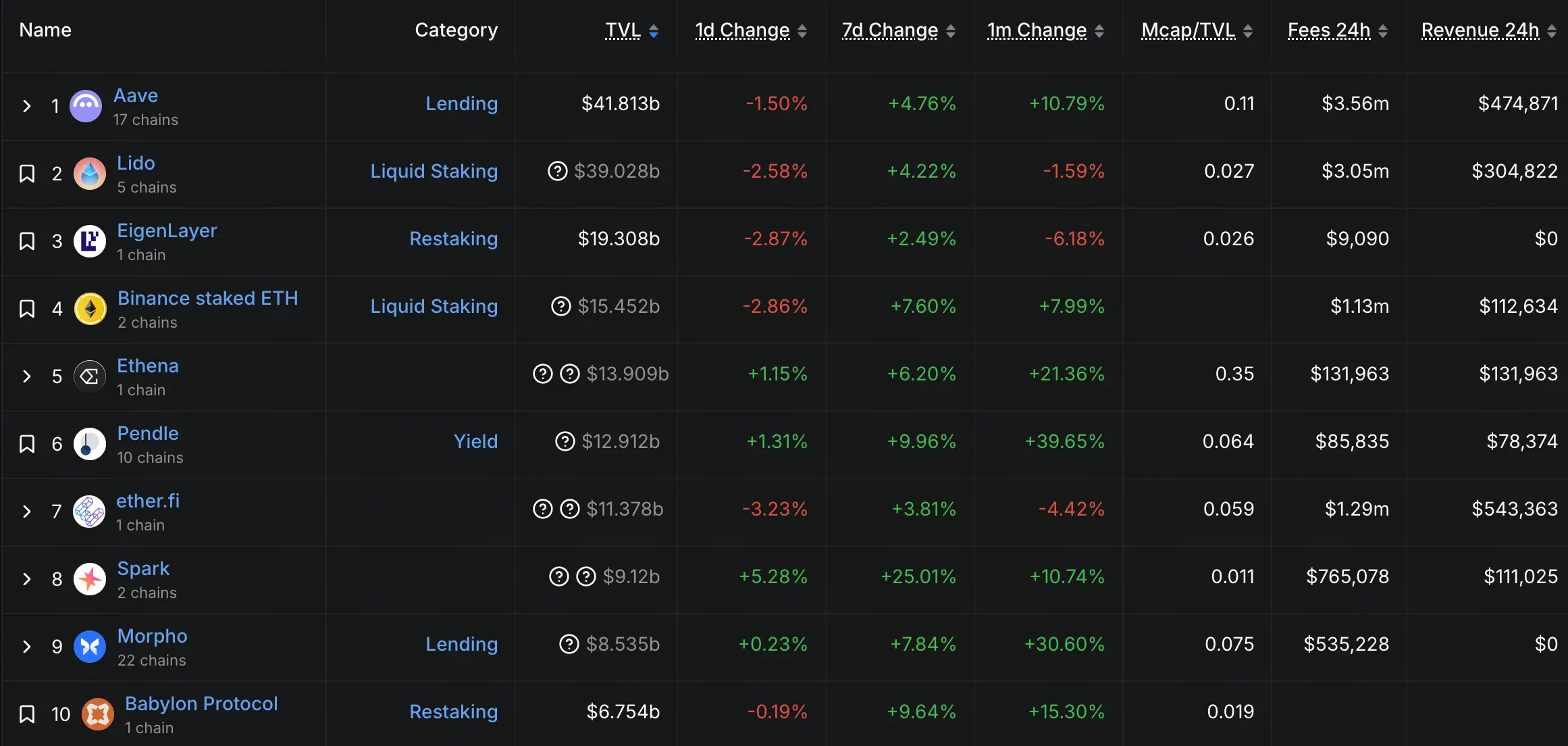Open the EigenLayer protocol link
This screenshot has height=746, width=1568.
[167, 230]
